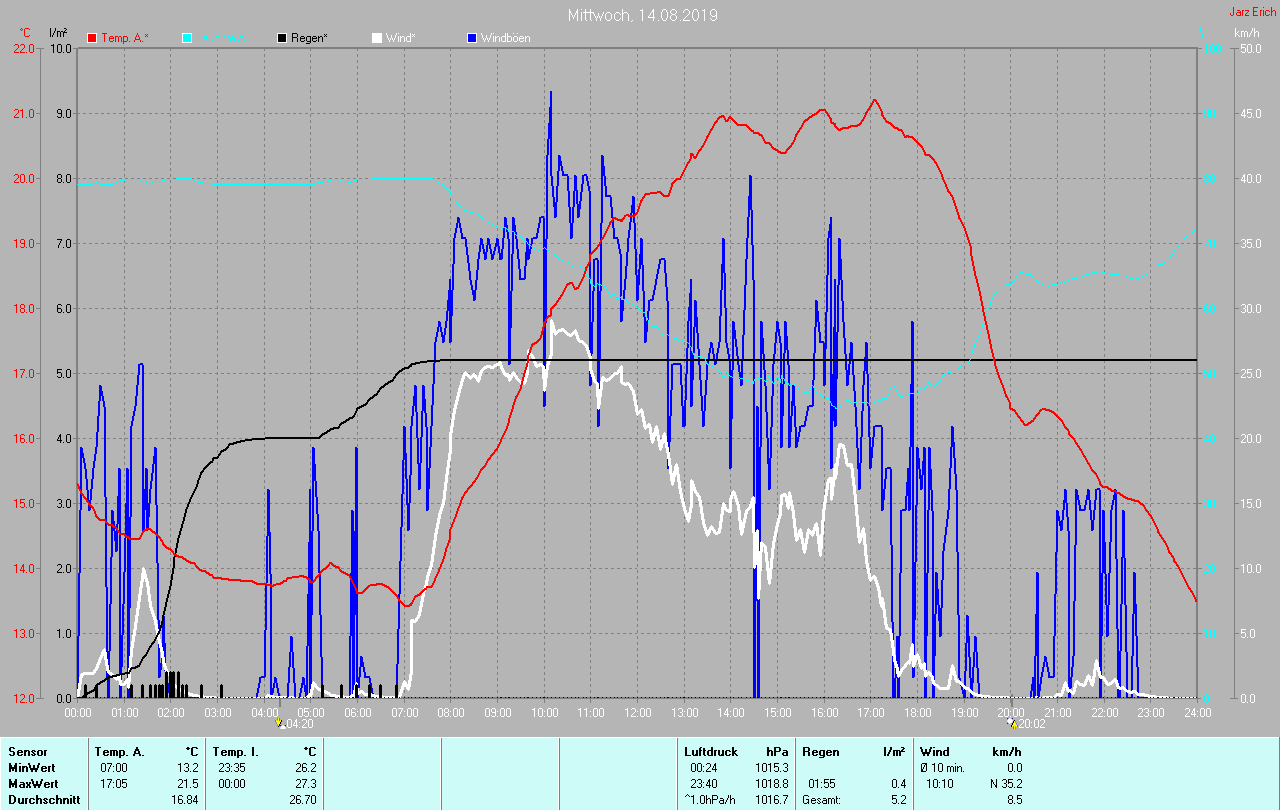
Task: Select the Temp. A. legend label
Action: pos(125,38)
